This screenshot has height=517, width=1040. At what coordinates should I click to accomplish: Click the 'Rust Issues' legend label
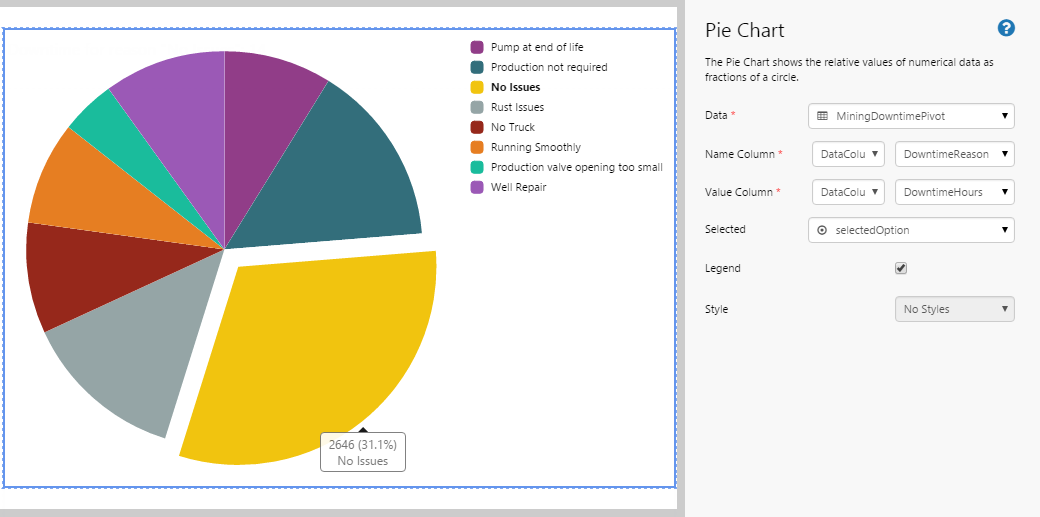[517, 107]
